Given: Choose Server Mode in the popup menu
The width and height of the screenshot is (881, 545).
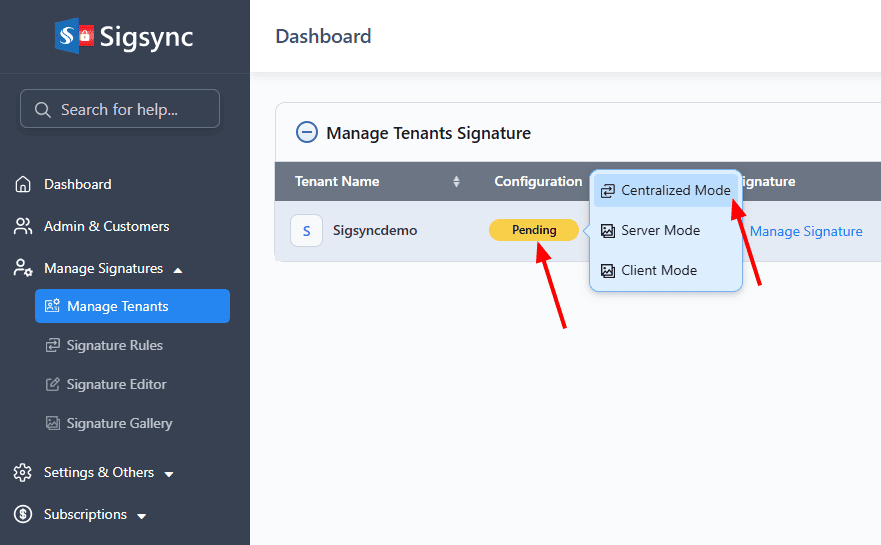Looking at the screenshot, I should (x=660, y=230).
